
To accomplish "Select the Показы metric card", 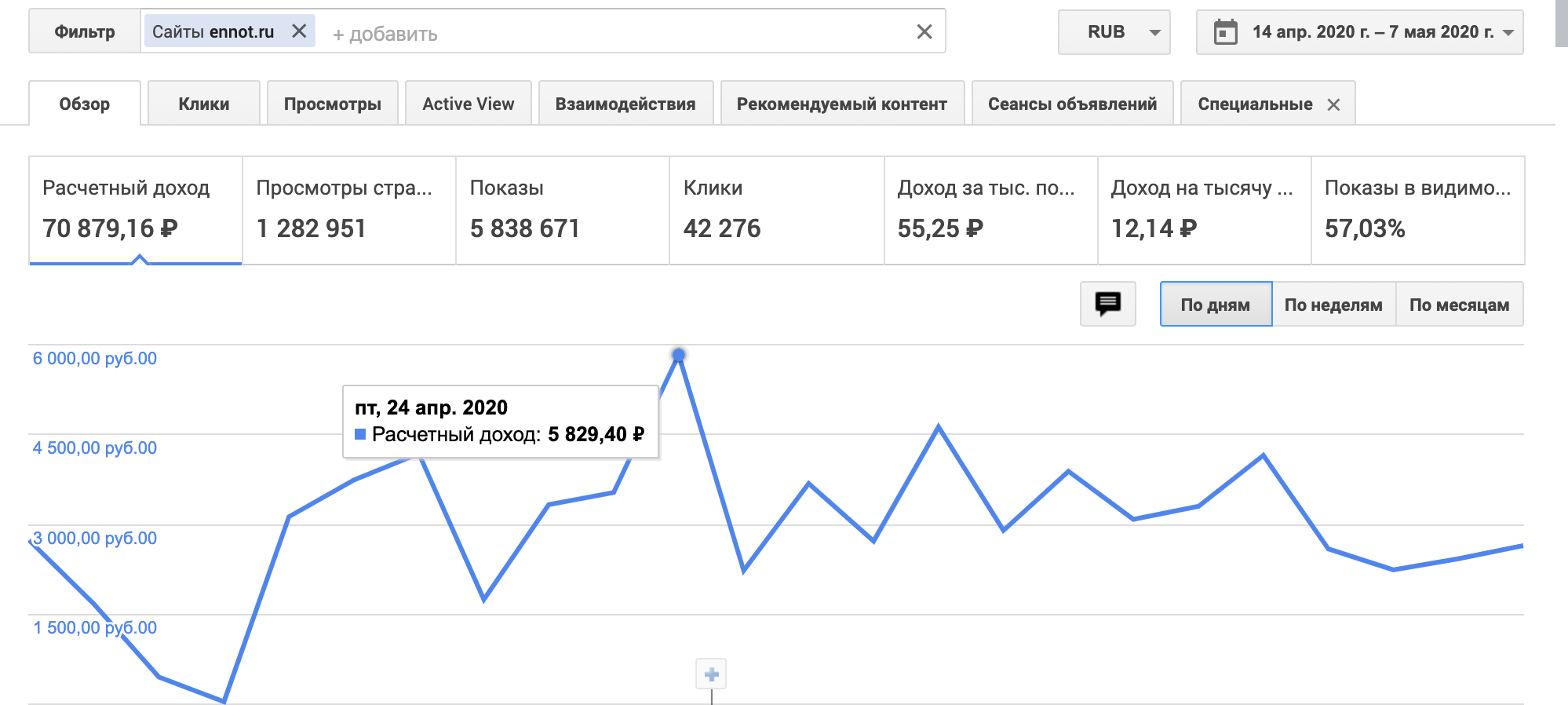I will (x=562, y=210).
